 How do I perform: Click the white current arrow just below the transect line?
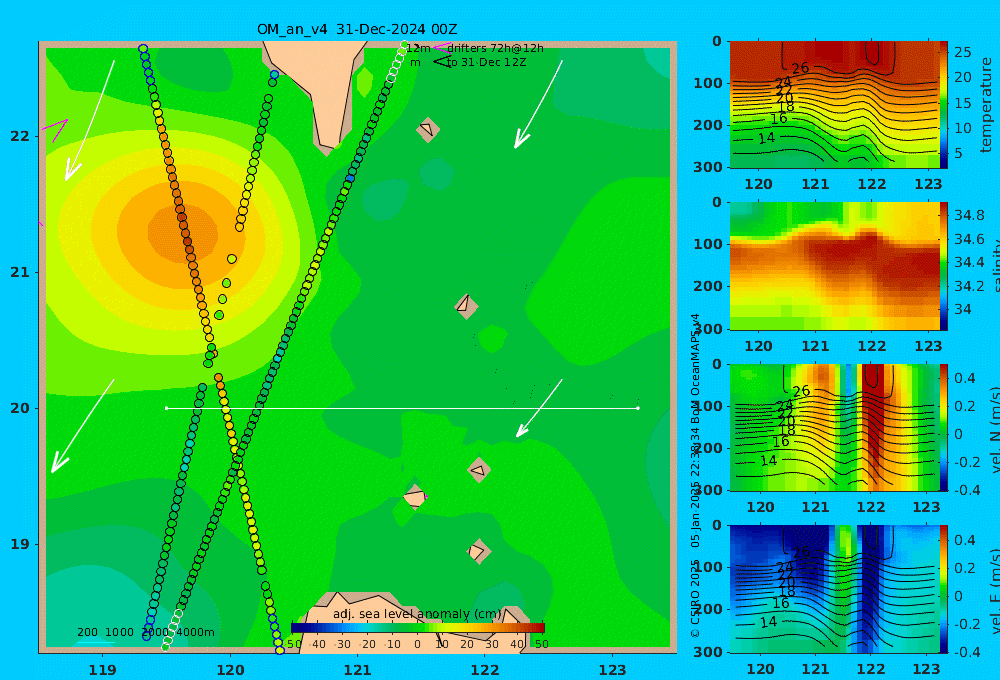point(539,408)
